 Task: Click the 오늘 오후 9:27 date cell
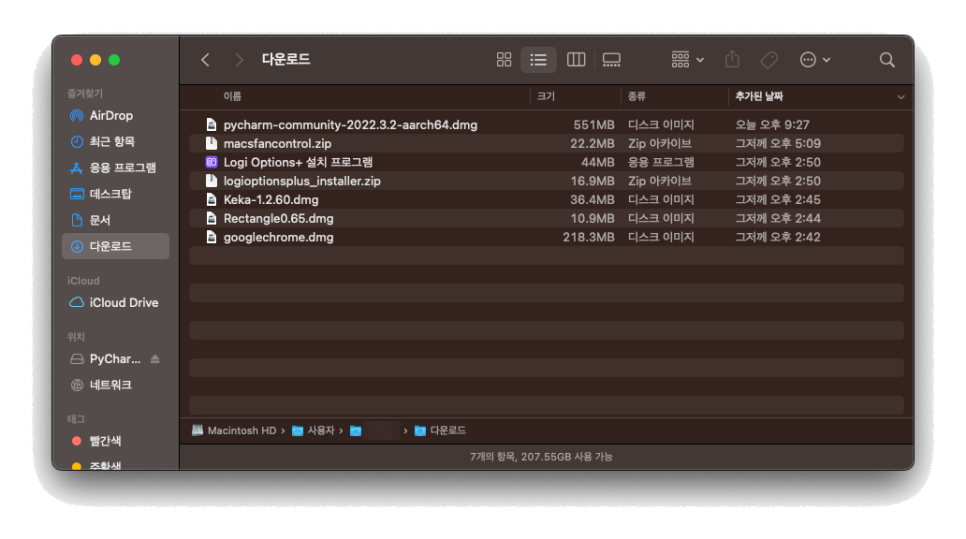[772, 125]
